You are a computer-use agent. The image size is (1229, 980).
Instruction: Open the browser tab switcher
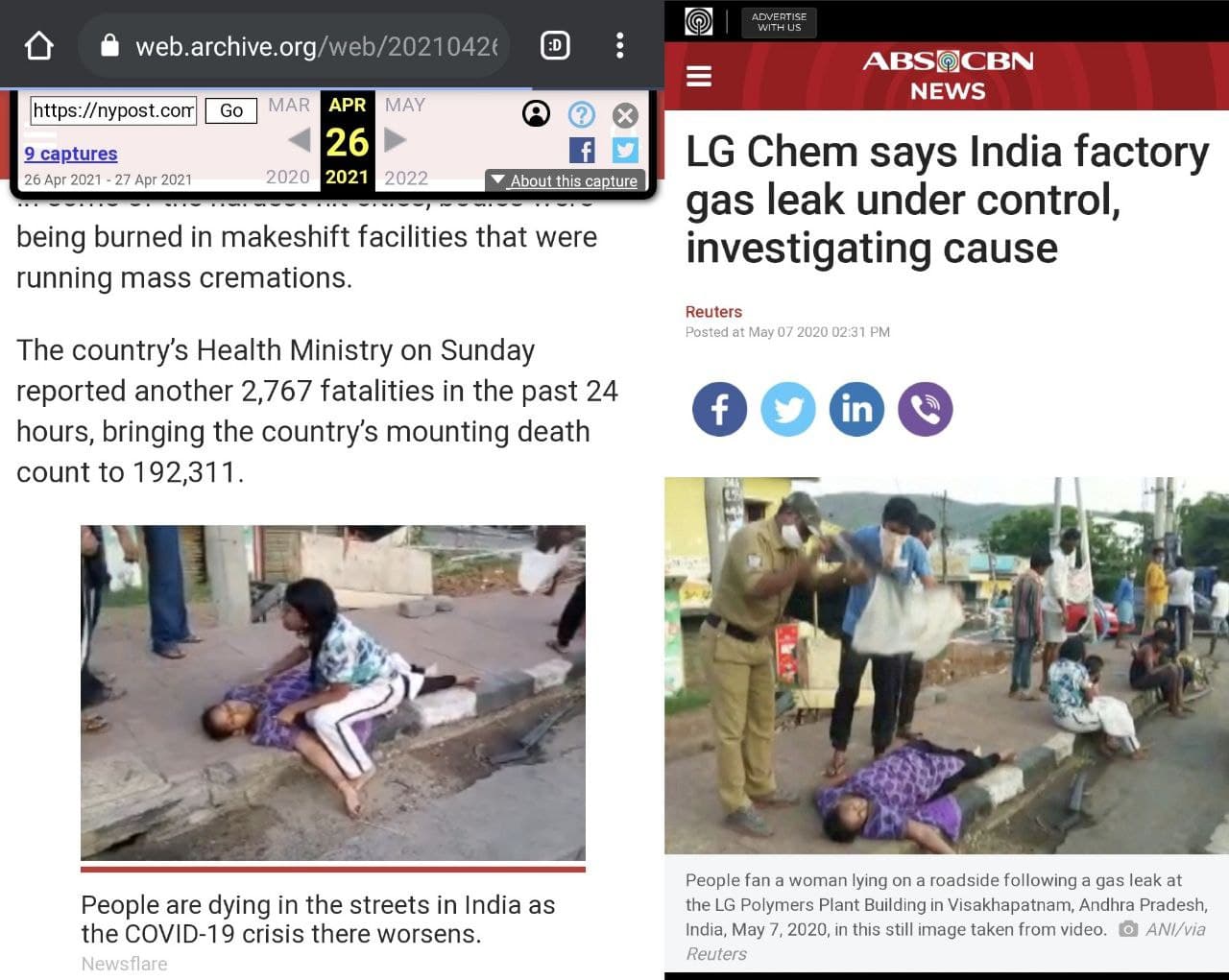[555, 45]
